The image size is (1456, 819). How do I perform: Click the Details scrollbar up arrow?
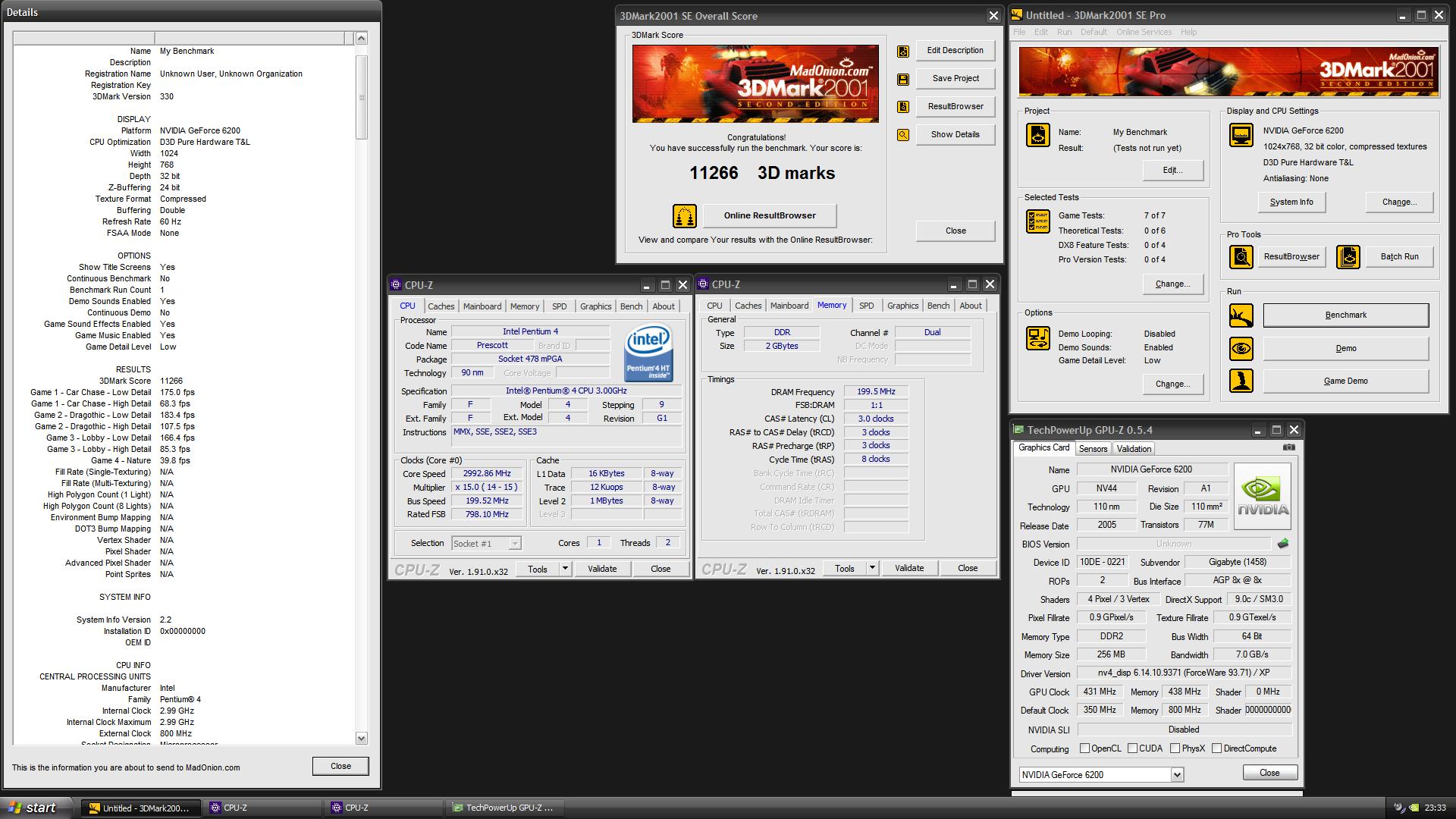coord(361,38)
